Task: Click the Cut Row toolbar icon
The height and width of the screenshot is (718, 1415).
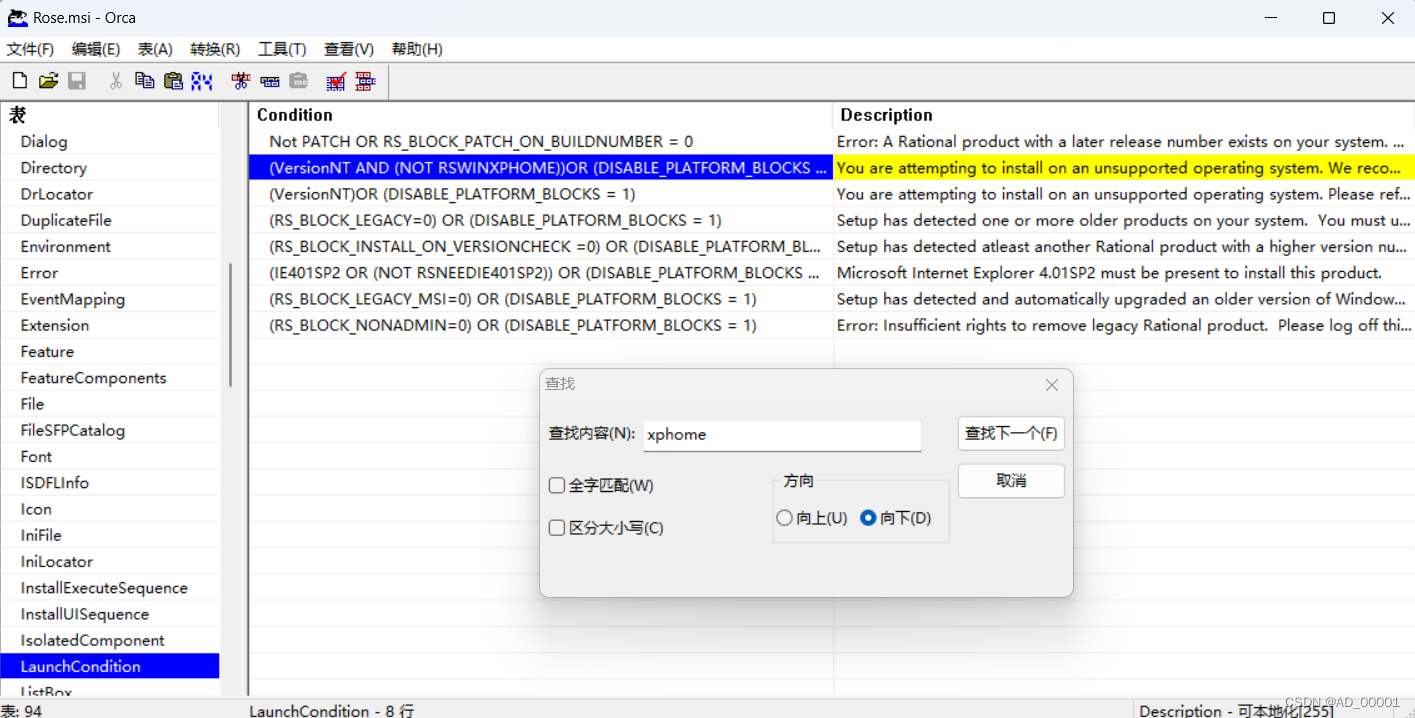Action: click(x=240, y=81)
